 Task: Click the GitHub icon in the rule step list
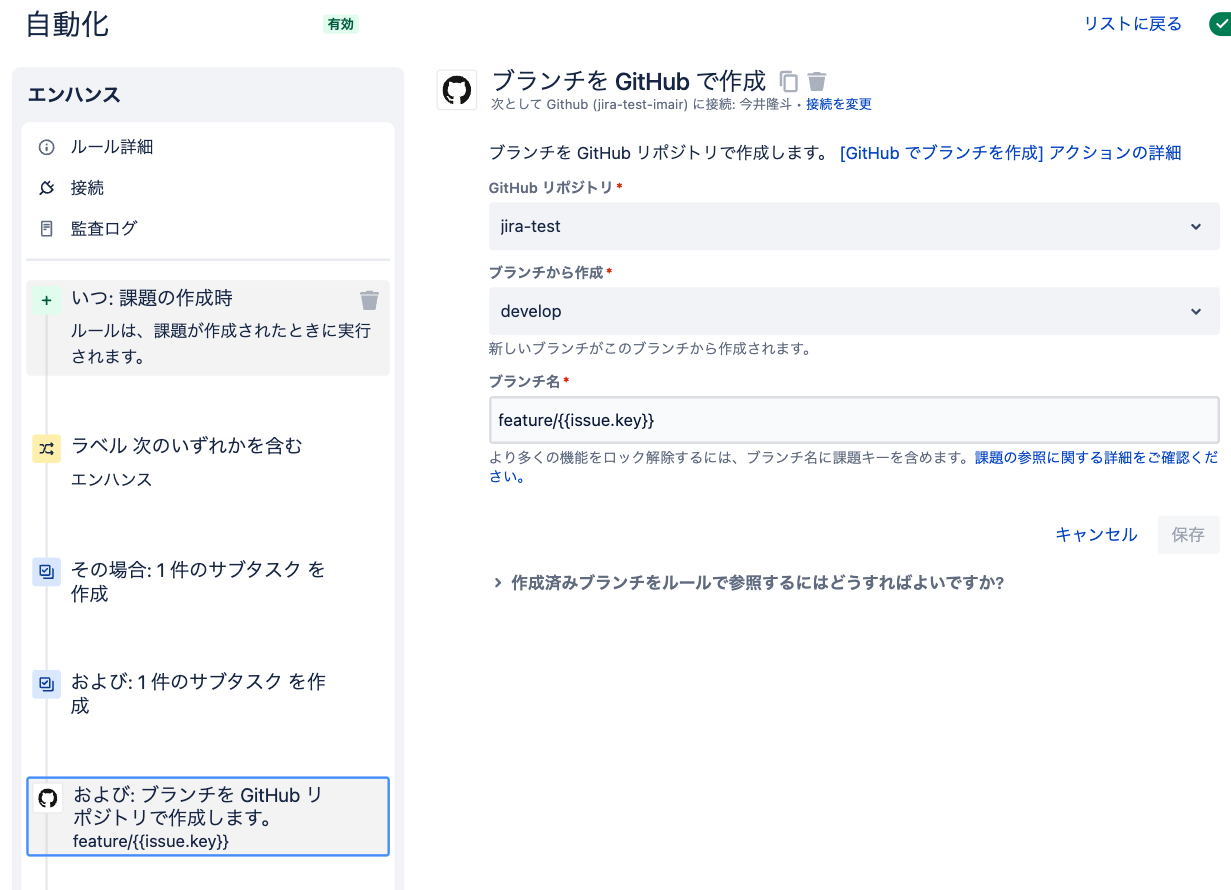pos(47,798)
